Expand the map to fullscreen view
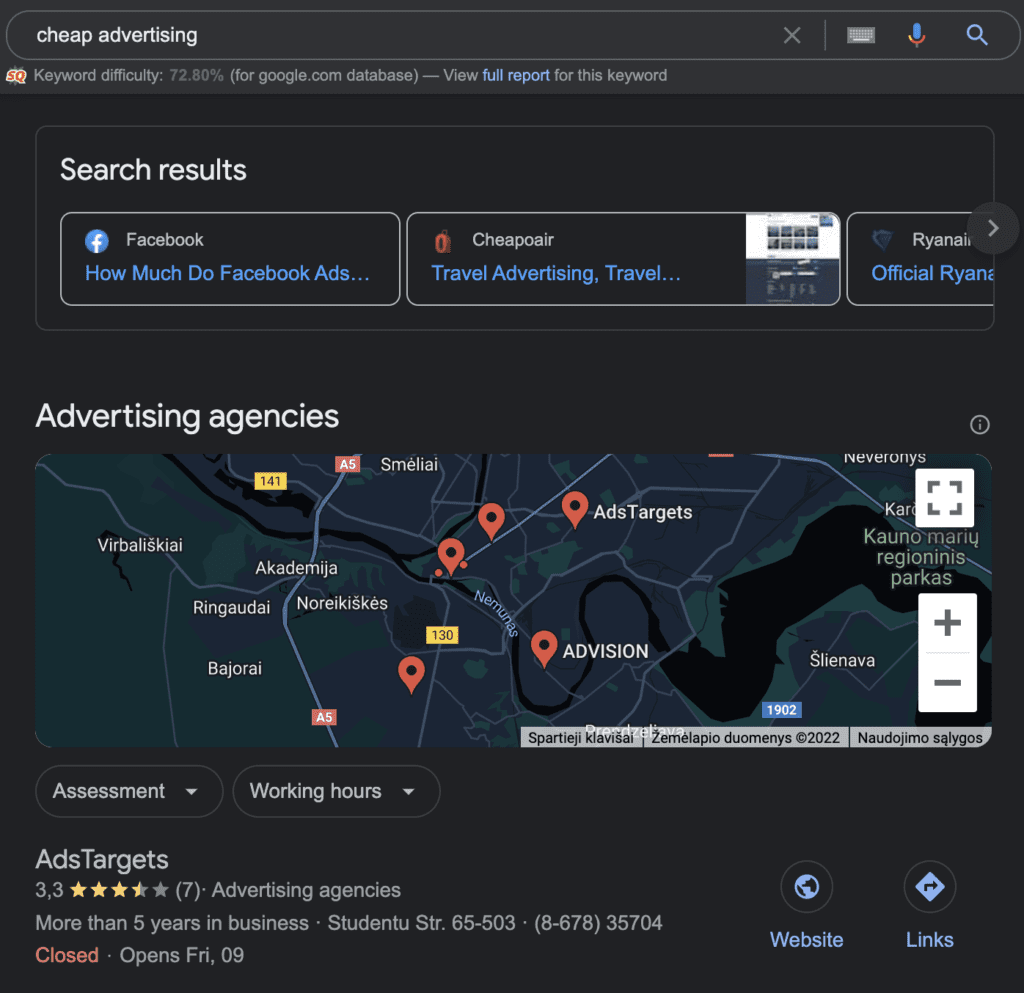Image resolution: width=1024 pixels, height=993 pixels. click(945, 497)
